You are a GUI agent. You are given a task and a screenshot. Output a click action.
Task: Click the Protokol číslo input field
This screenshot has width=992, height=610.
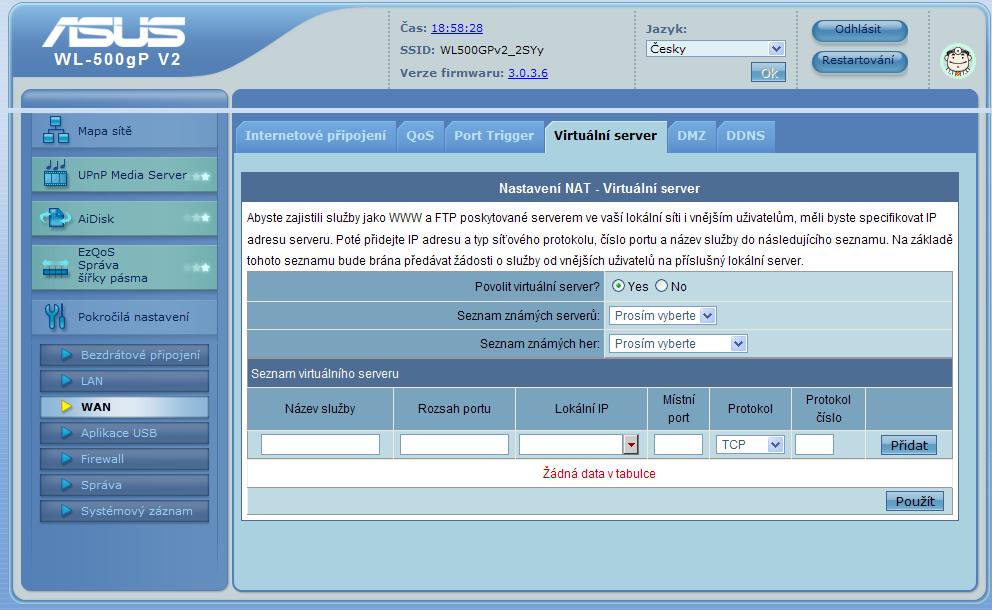point(814,445)
